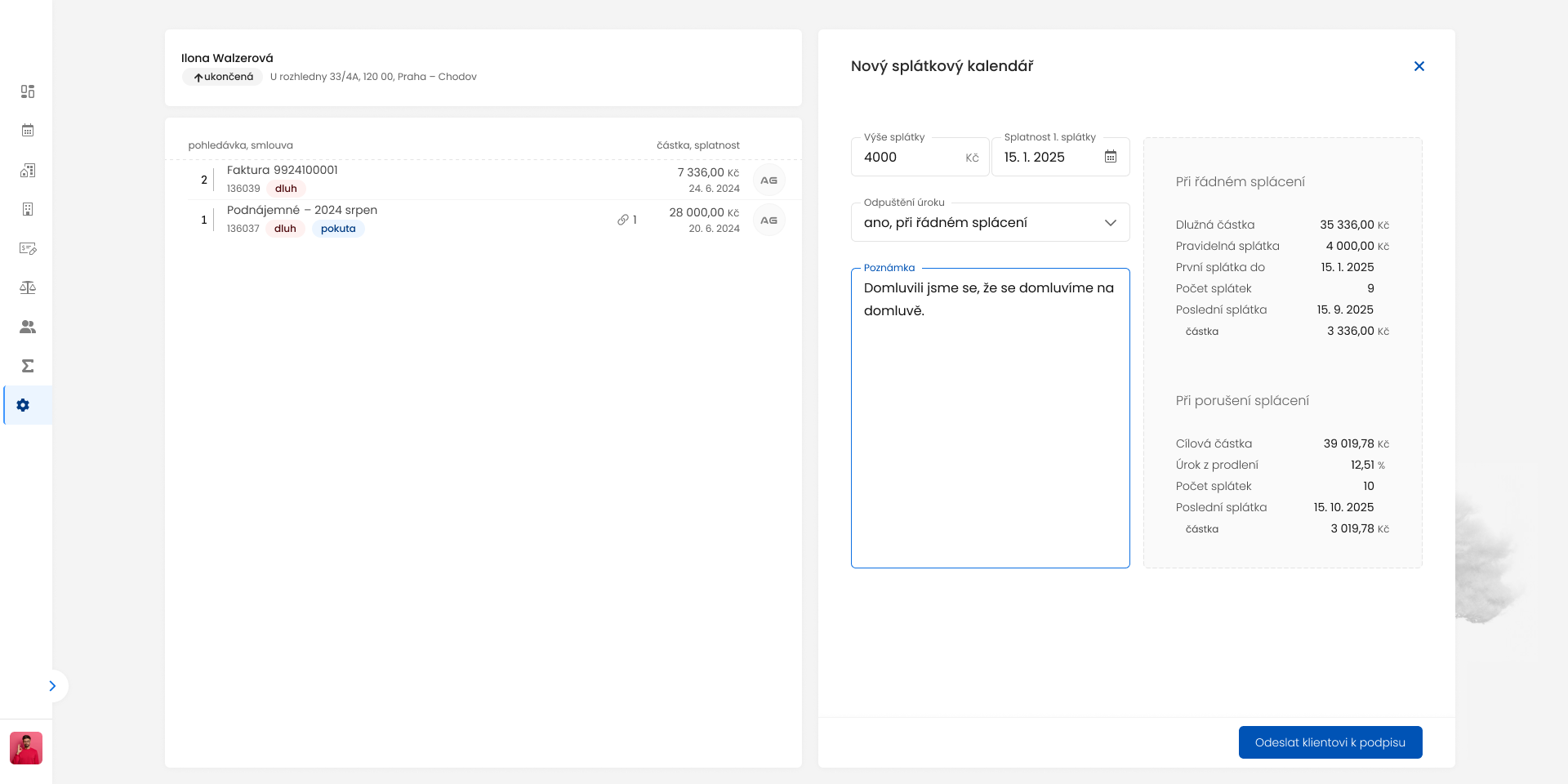Open date picker for first installment due date
The width and height of the screenshot is (1568, 784).
pos(1110,157)
